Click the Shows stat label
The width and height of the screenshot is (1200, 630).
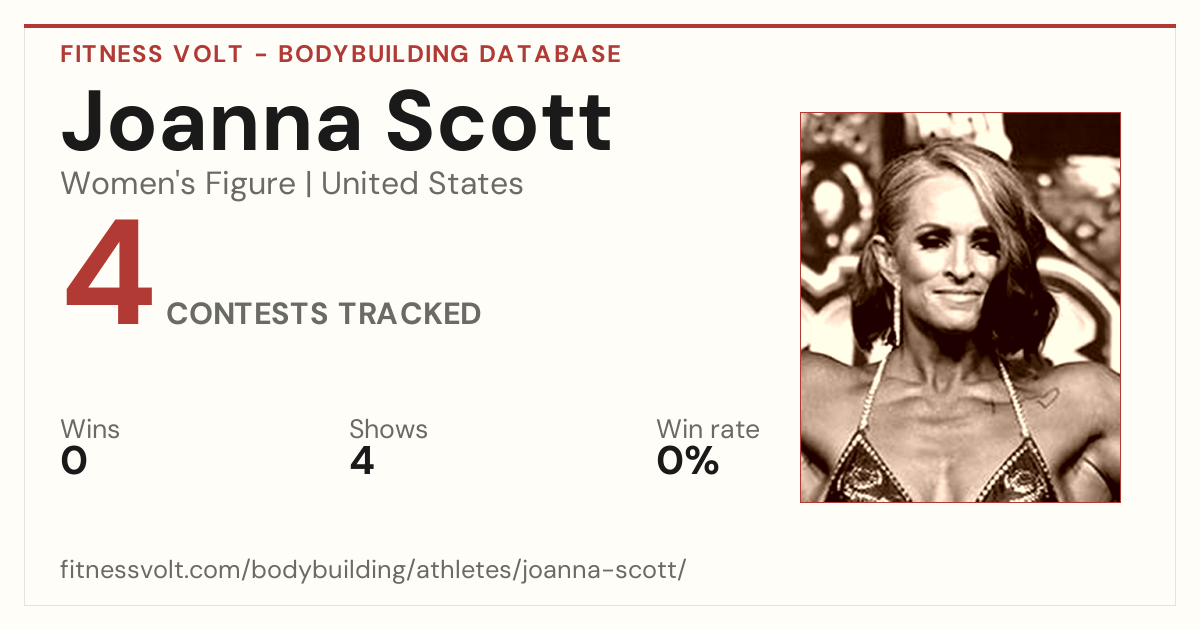click(x=388, y=430)
